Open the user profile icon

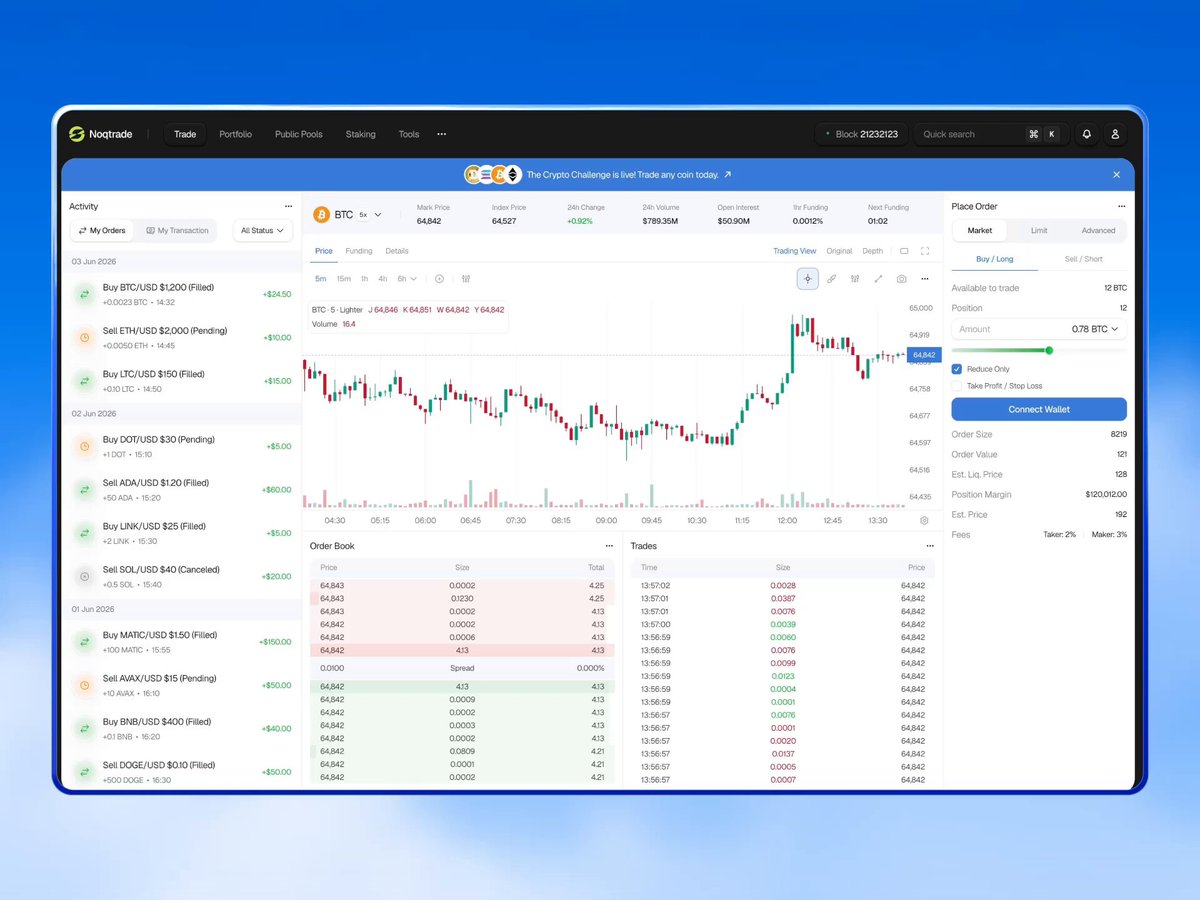(1115, 134)
